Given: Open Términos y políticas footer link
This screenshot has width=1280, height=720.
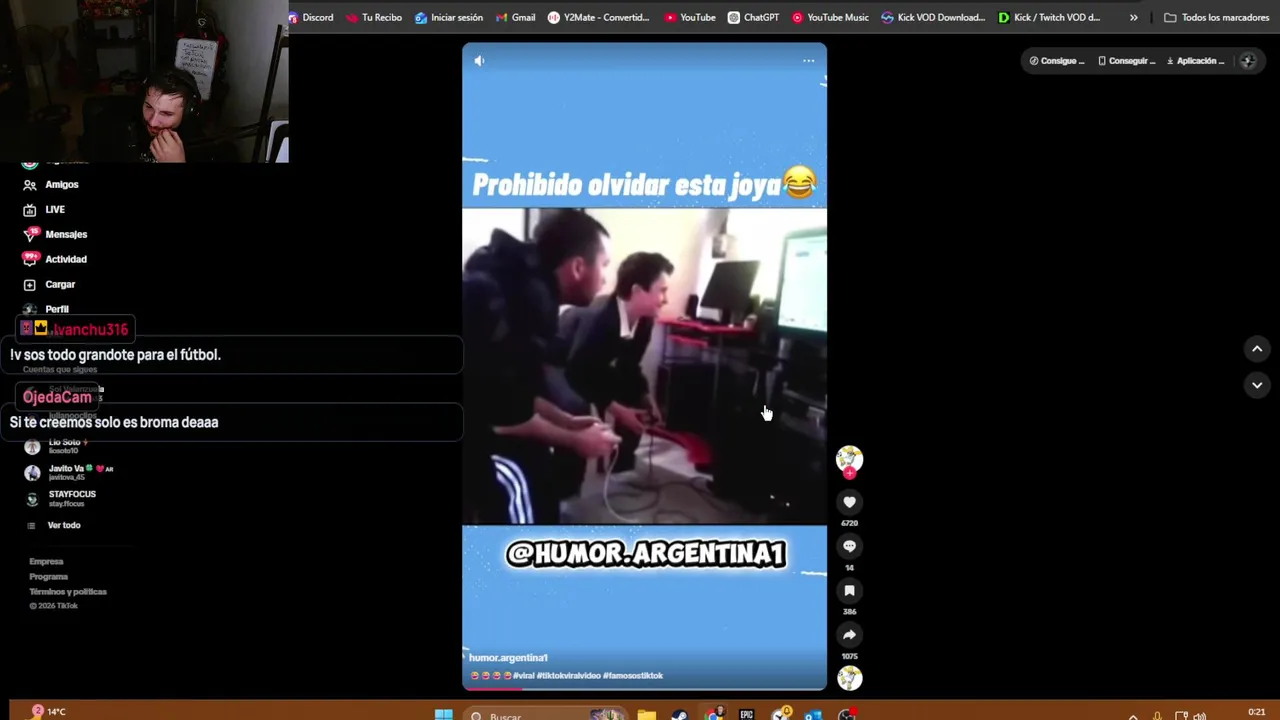Looking at the screenshot, I should (x=67, y=591).
